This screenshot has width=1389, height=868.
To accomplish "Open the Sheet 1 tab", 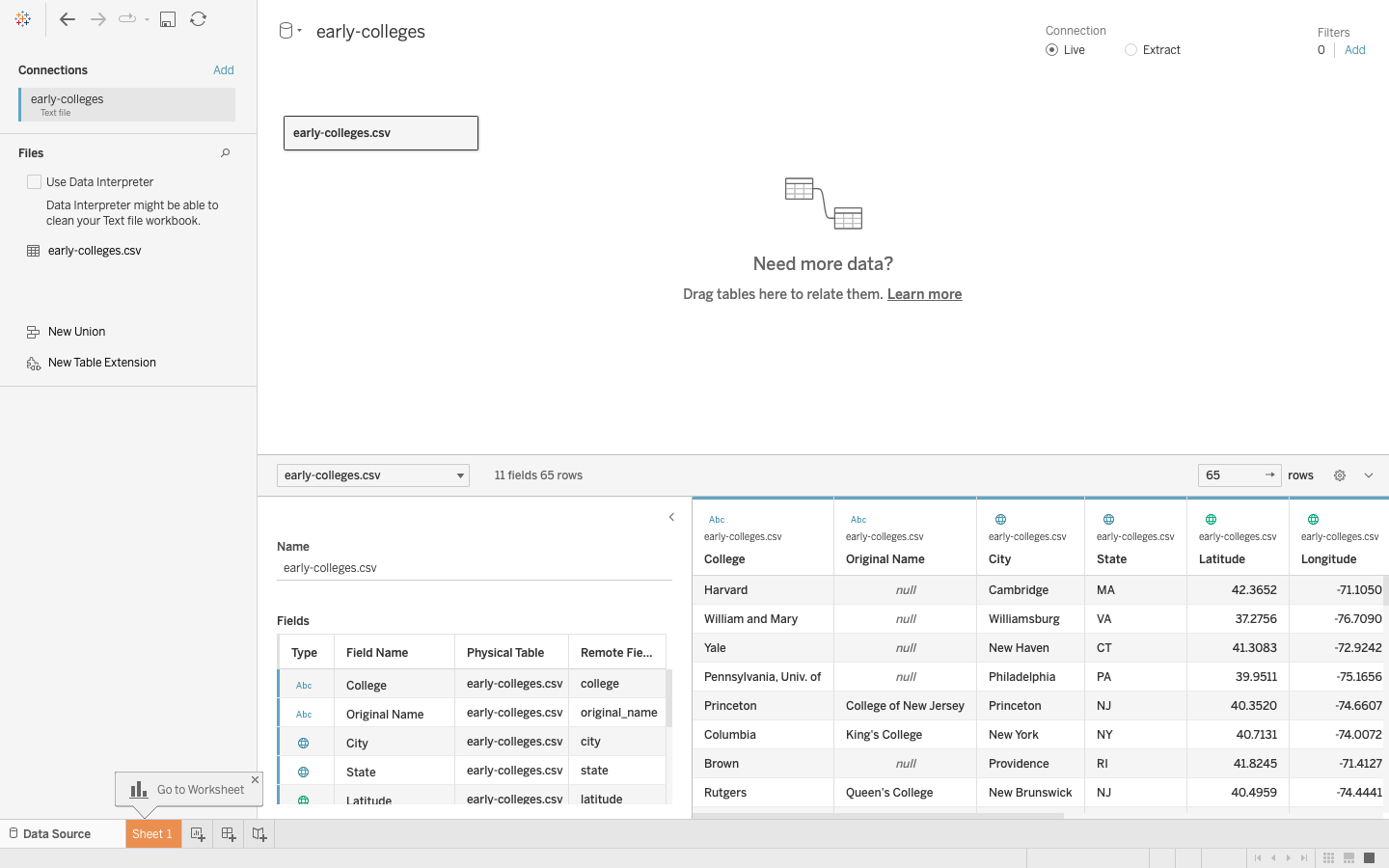I will pos(152,834).
